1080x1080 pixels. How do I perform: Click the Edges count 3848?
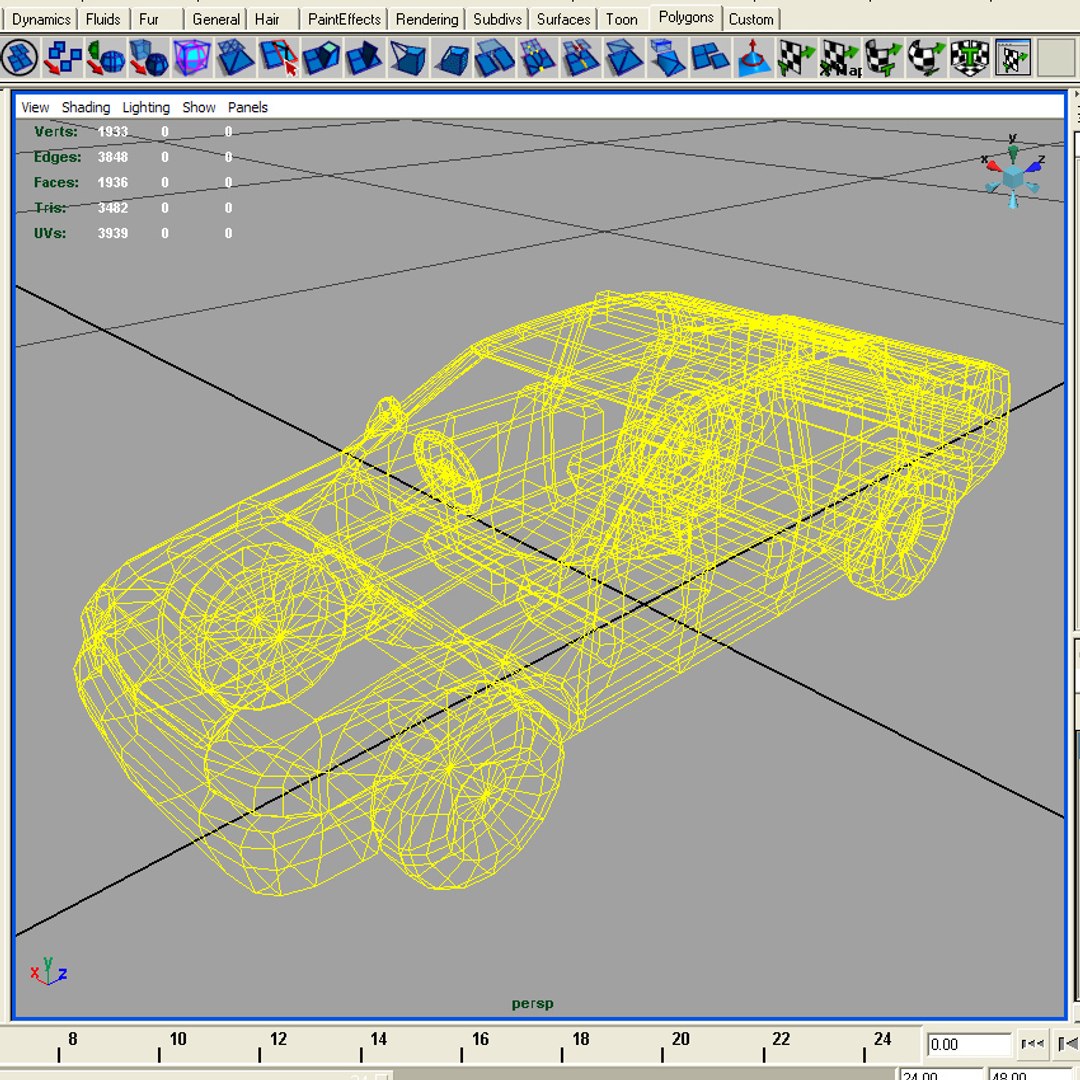(x=112, y=157)
